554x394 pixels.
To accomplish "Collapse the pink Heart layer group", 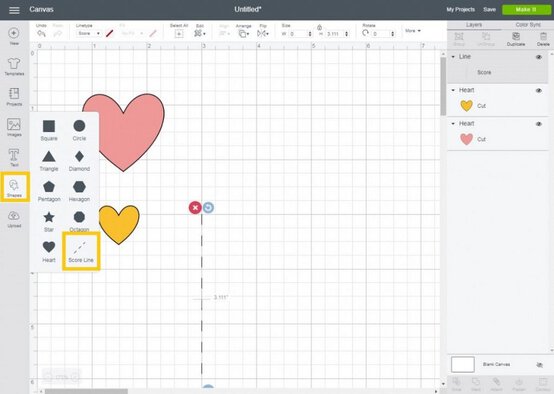I will (x=453, y=124).
